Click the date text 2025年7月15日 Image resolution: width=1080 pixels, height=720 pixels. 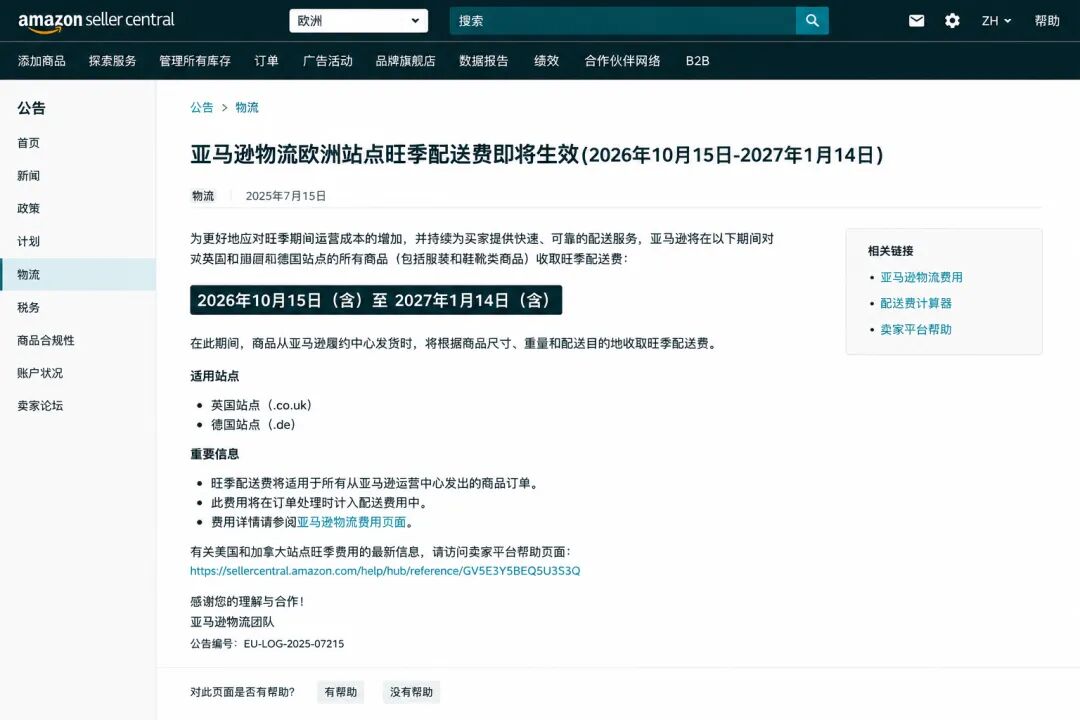click(286, 196)
